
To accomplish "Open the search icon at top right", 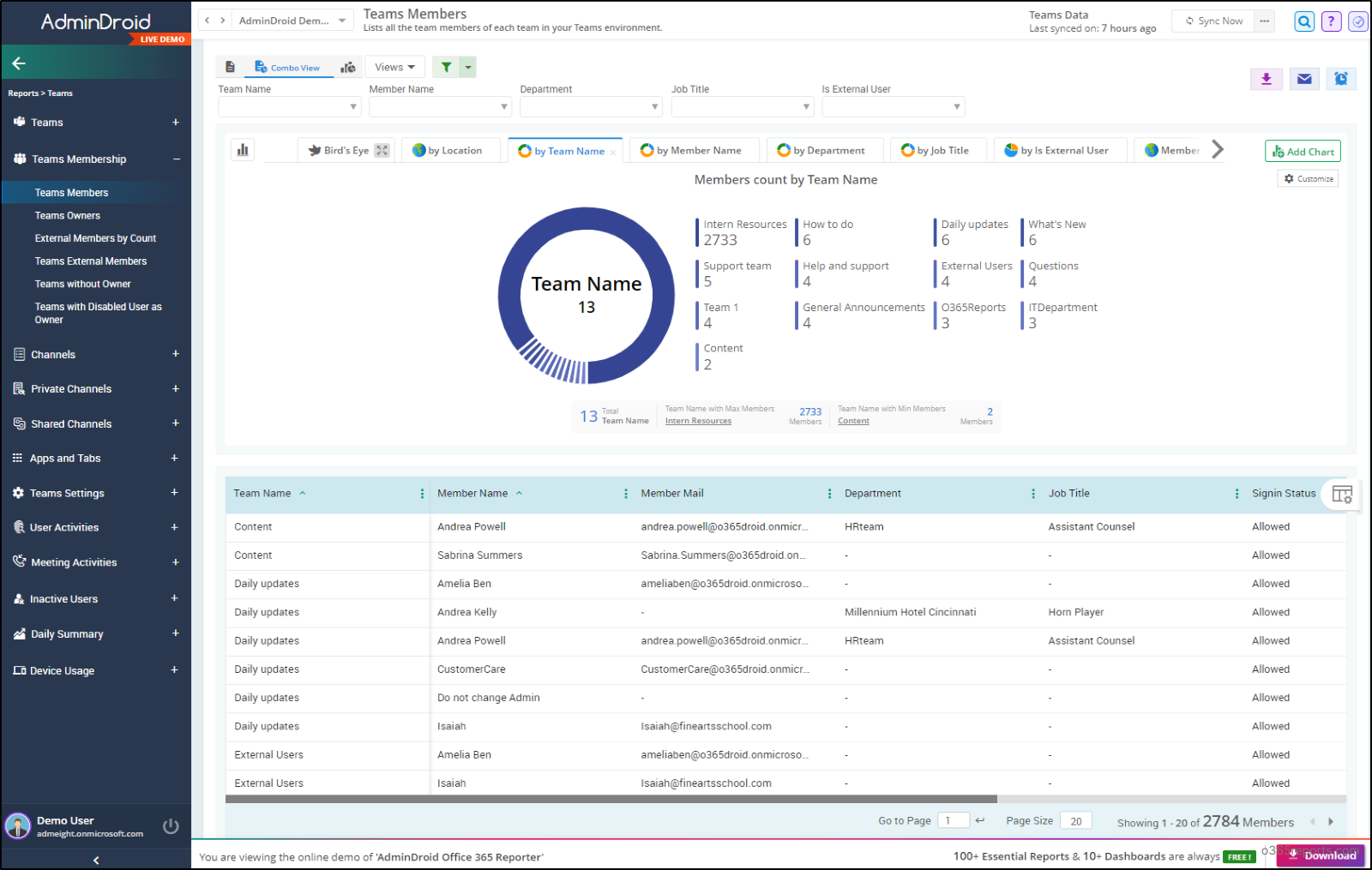I will tap(1304, 21).
